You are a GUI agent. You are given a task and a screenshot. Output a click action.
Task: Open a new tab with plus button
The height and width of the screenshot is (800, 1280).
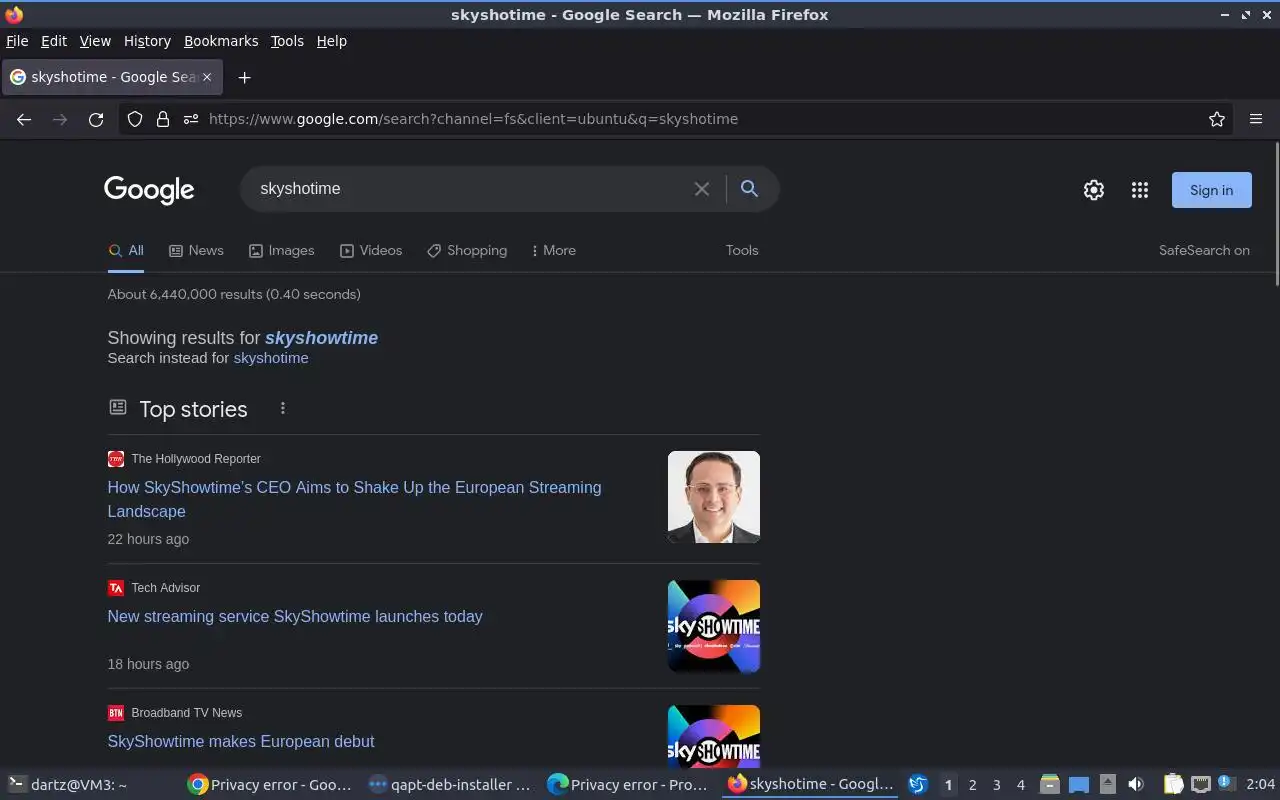(244, 77)
